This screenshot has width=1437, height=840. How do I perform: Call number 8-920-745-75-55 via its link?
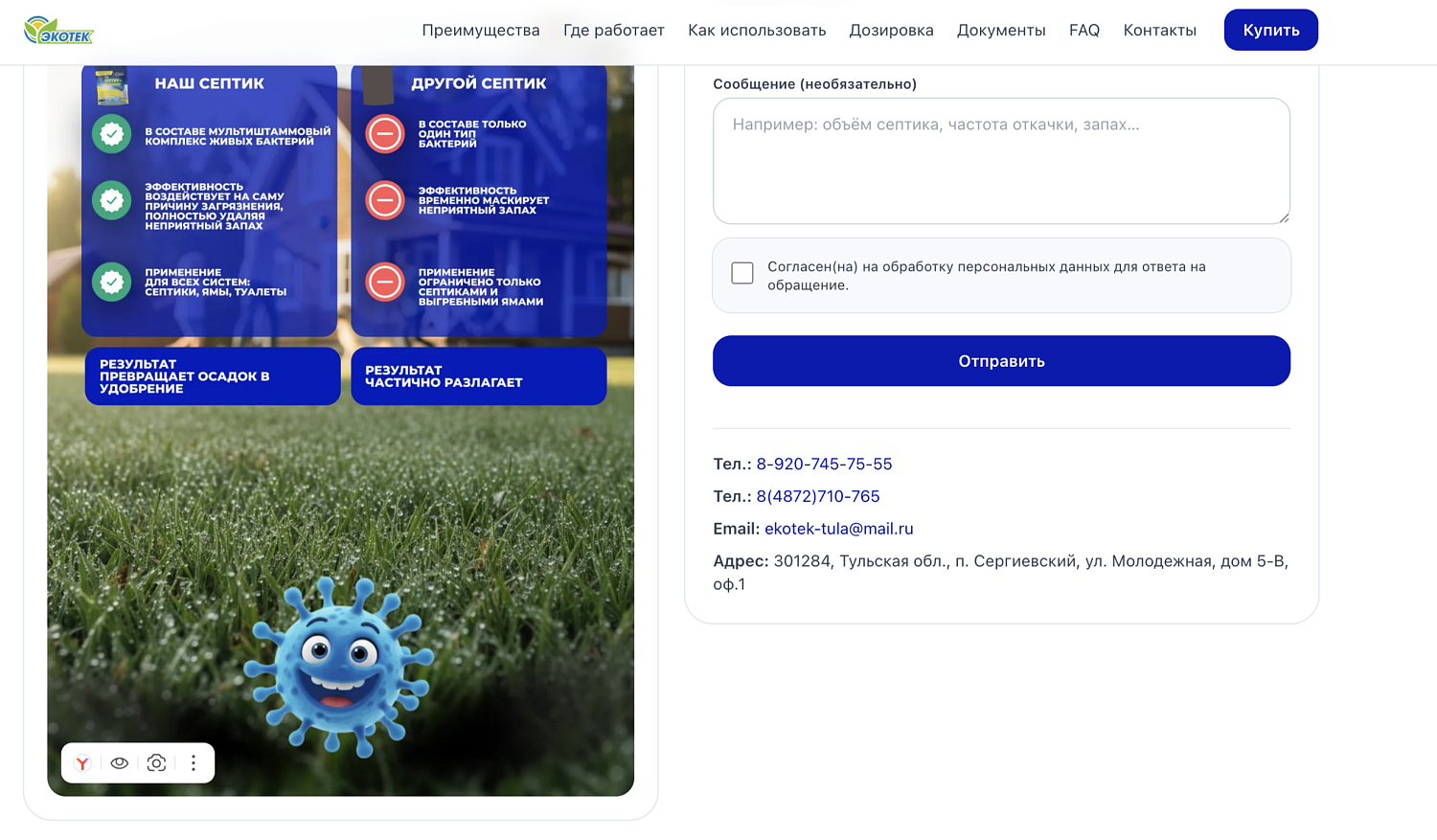click(x=824, y=464)
